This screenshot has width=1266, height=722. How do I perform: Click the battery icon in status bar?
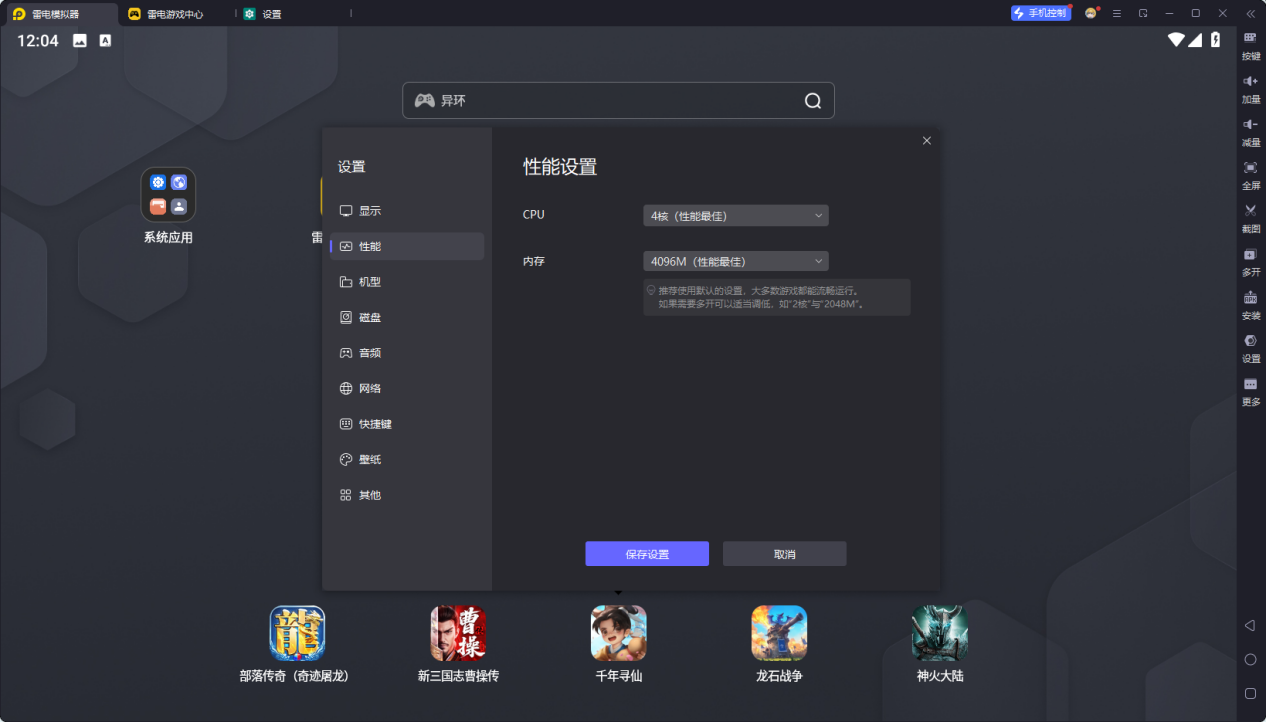1216,40
